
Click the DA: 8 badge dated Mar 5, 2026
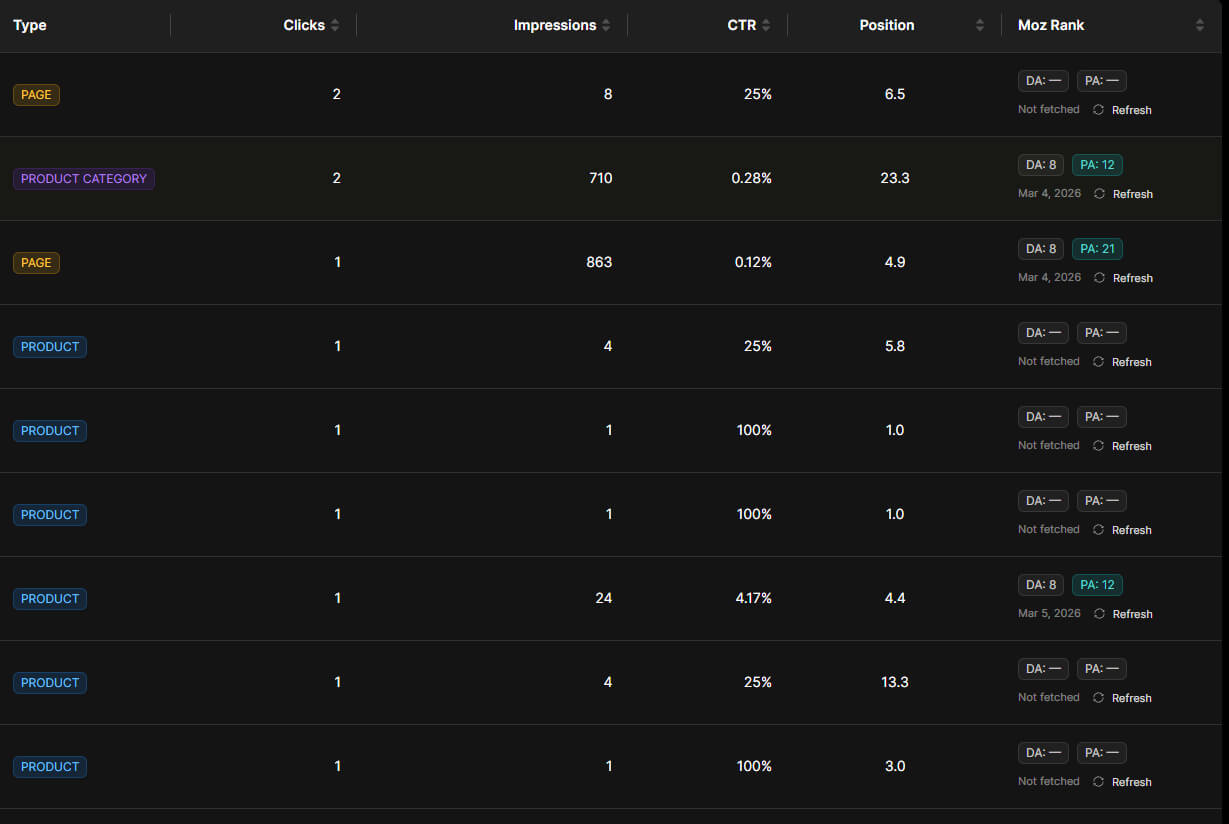1040,585
